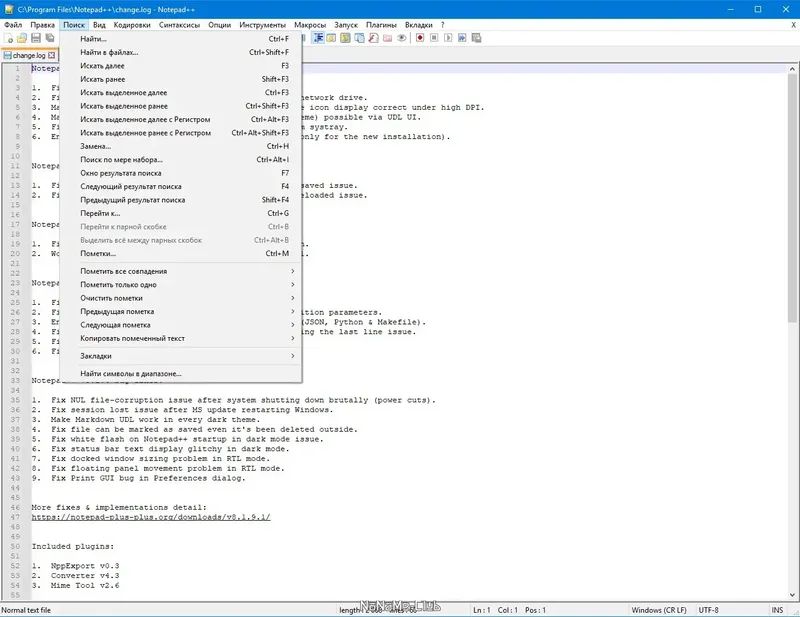Click the run macro multiple times icon

pos(462,38)
